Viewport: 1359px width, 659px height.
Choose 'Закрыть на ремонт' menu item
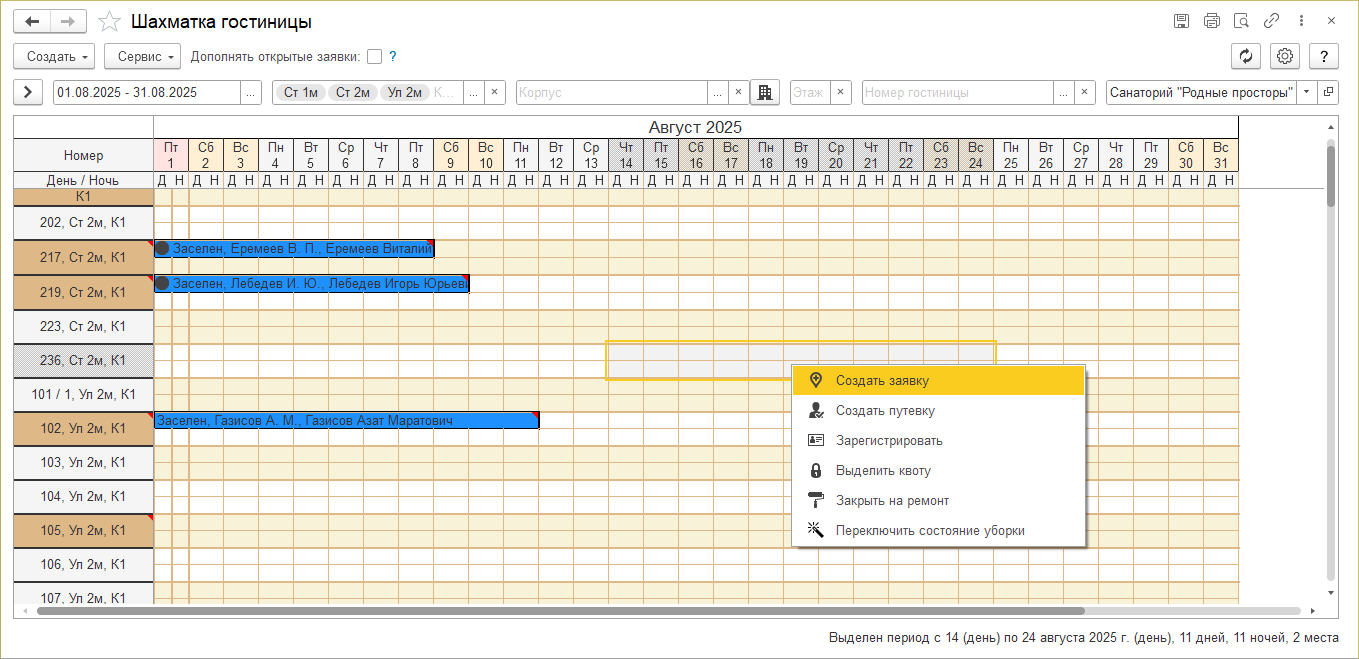[892, 501]
